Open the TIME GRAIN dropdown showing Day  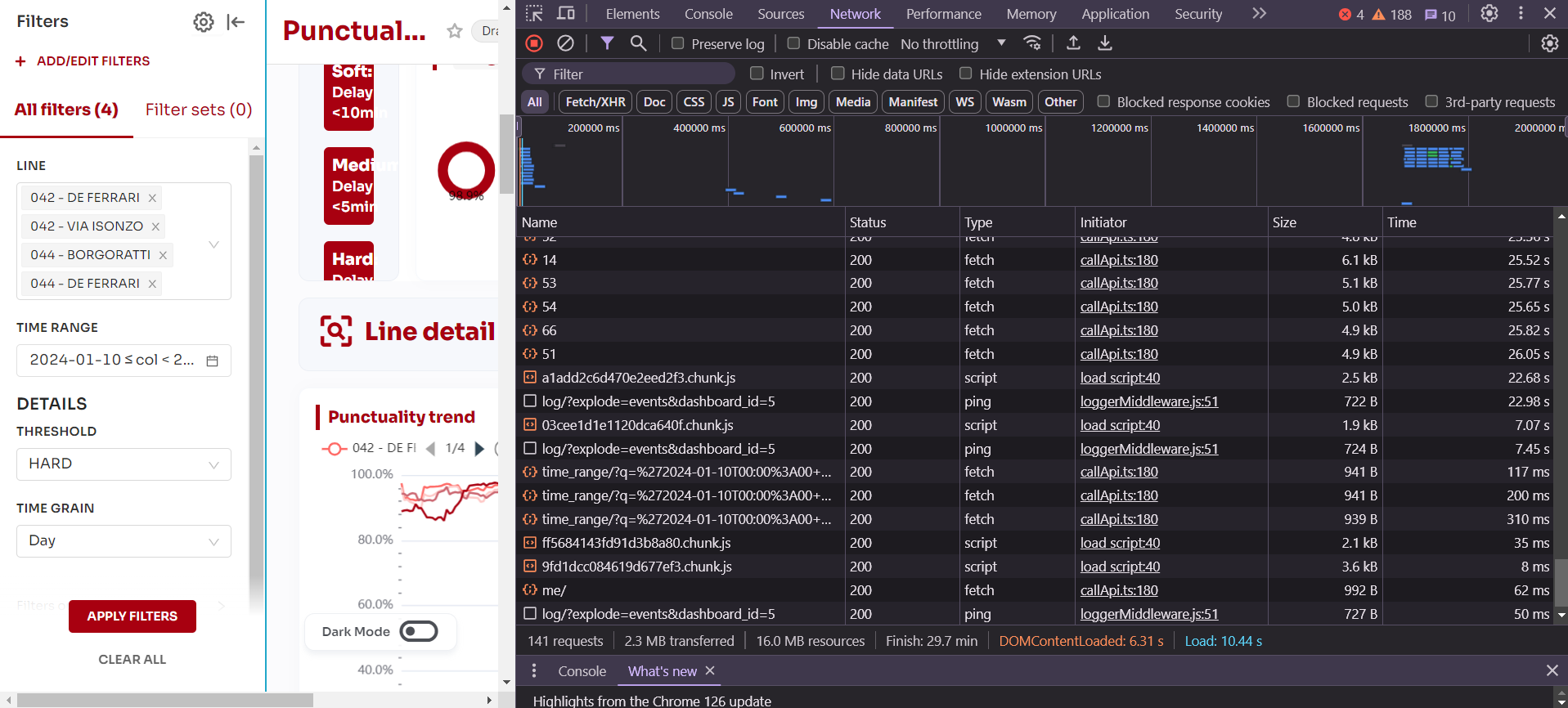124,541
